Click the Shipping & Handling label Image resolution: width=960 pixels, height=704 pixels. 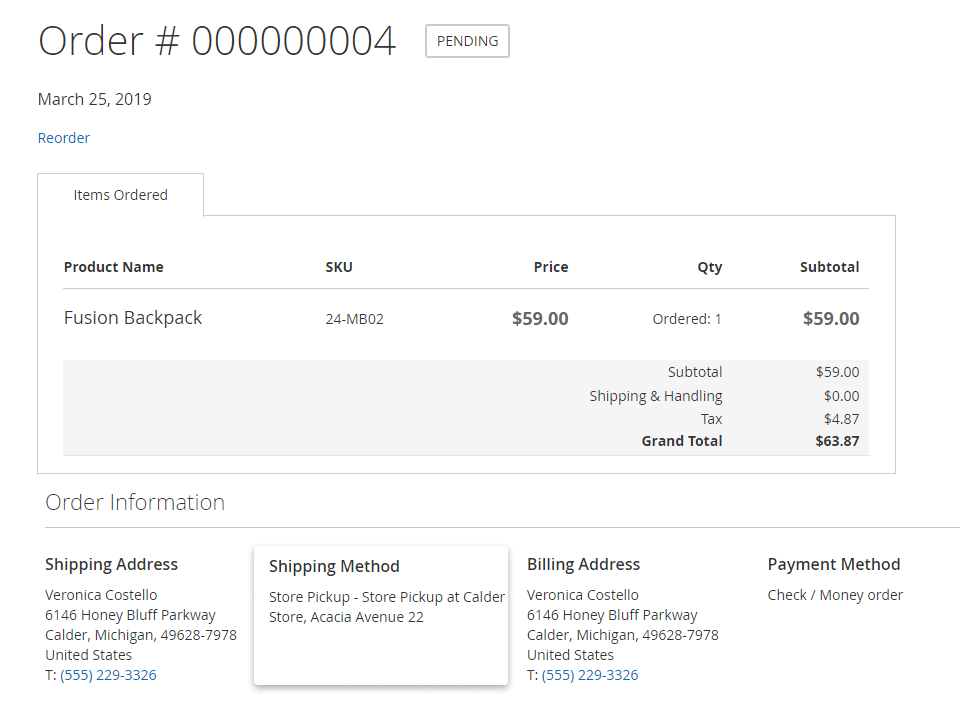coord(655,396)
